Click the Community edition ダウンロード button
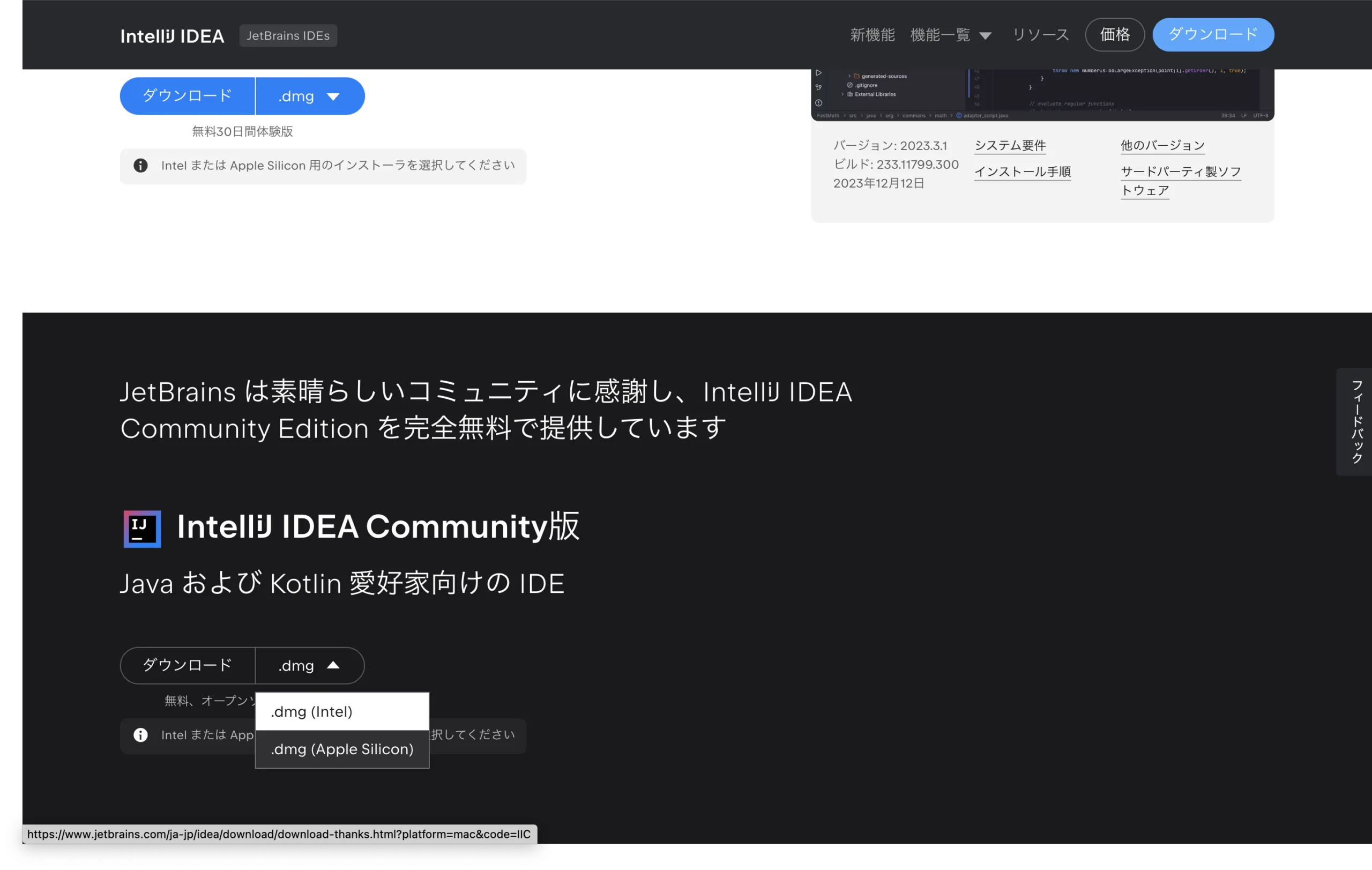Image resolution: width=1372 pixels, height=870 pixels. 188,665
